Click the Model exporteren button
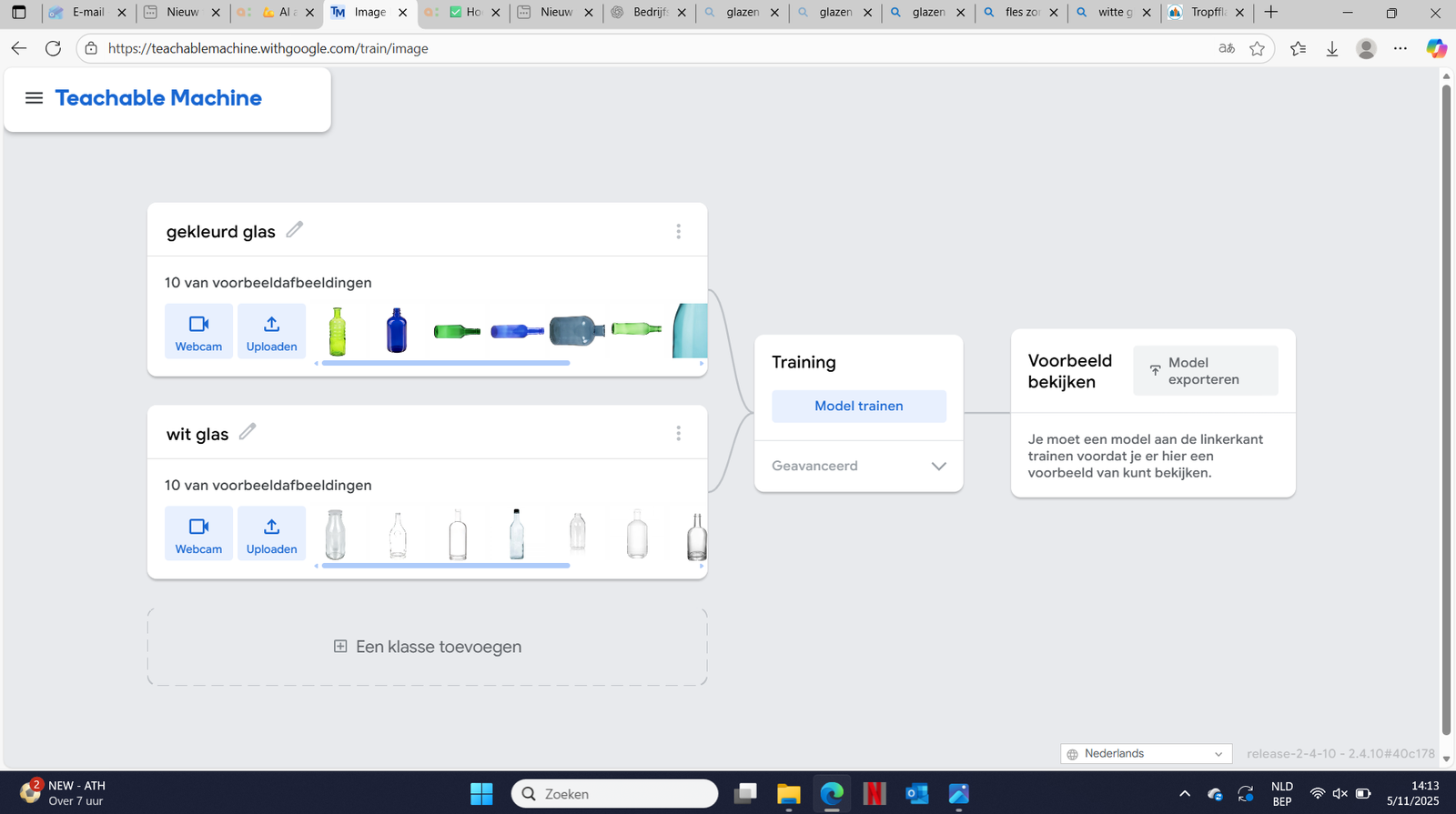This screenshot has height=814, width=1456. tap(1205, 371)
